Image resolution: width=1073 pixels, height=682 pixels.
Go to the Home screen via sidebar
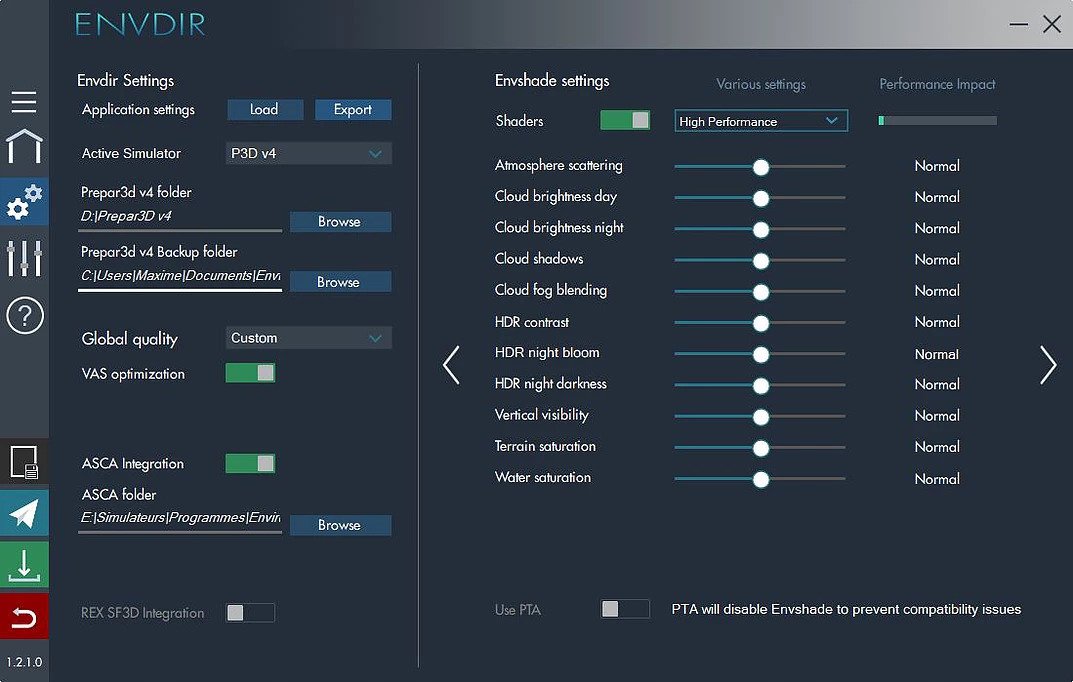pos(23,146)
